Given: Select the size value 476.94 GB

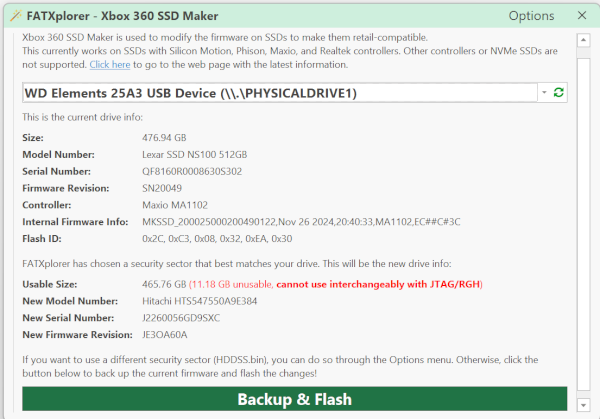Looking at the screenshot, I should coord(164,138).
